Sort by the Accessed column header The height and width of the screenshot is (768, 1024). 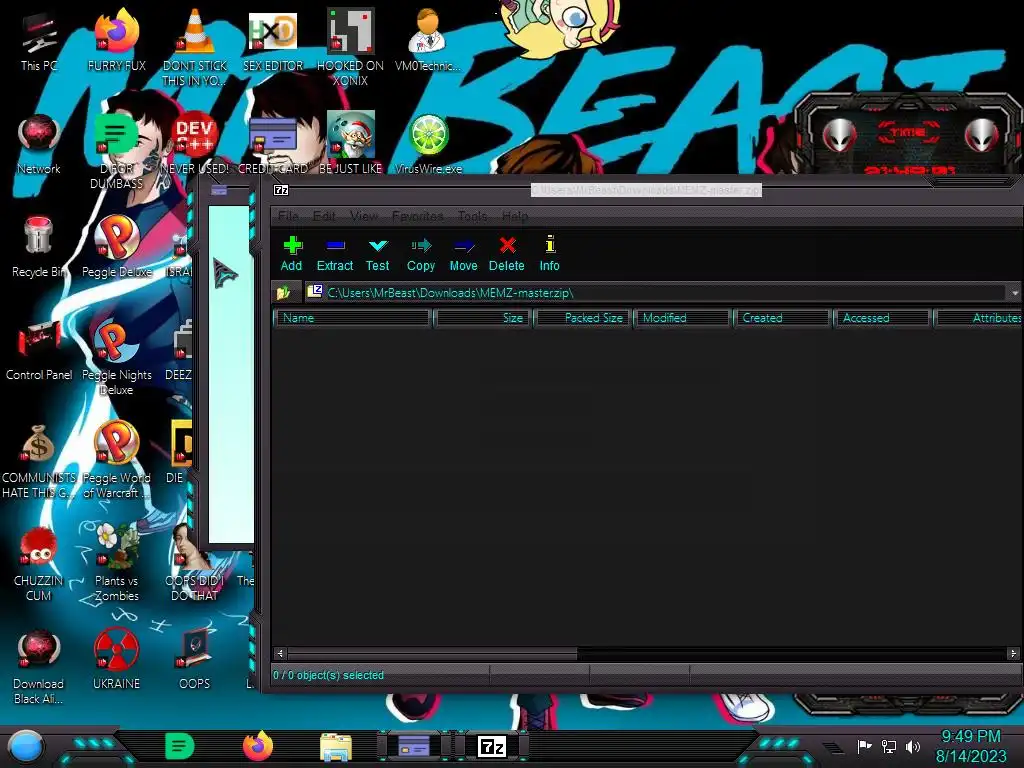coord(882,318)
